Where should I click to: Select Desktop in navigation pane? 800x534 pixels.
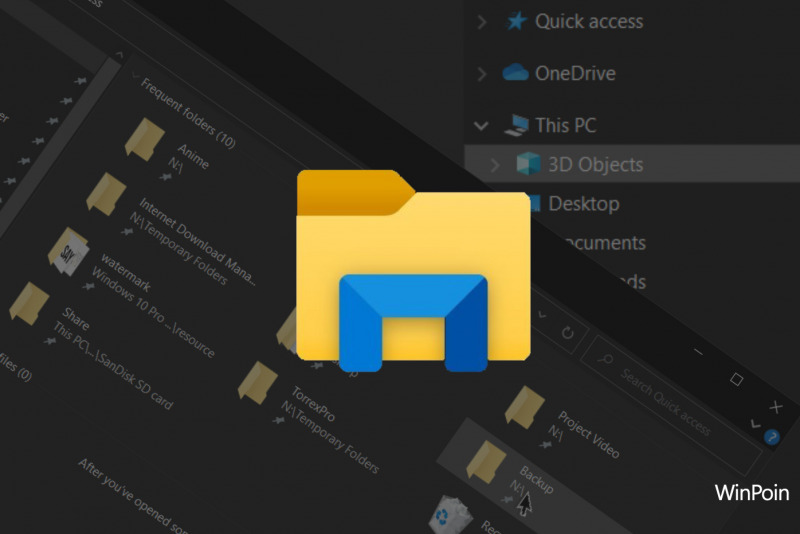[x=584, y=204]
